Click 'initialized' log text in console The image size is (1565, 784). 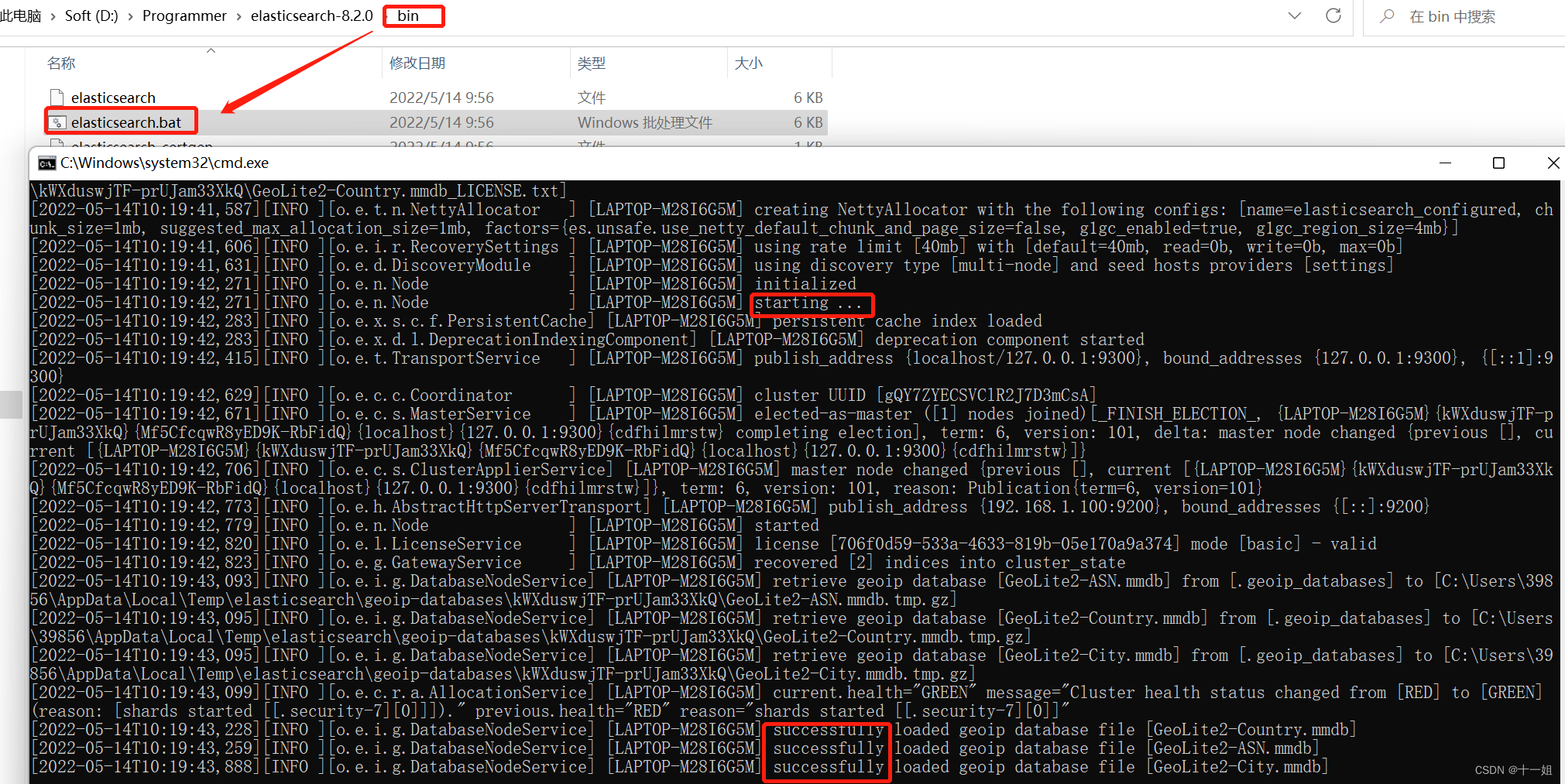[x=805, y=284]
